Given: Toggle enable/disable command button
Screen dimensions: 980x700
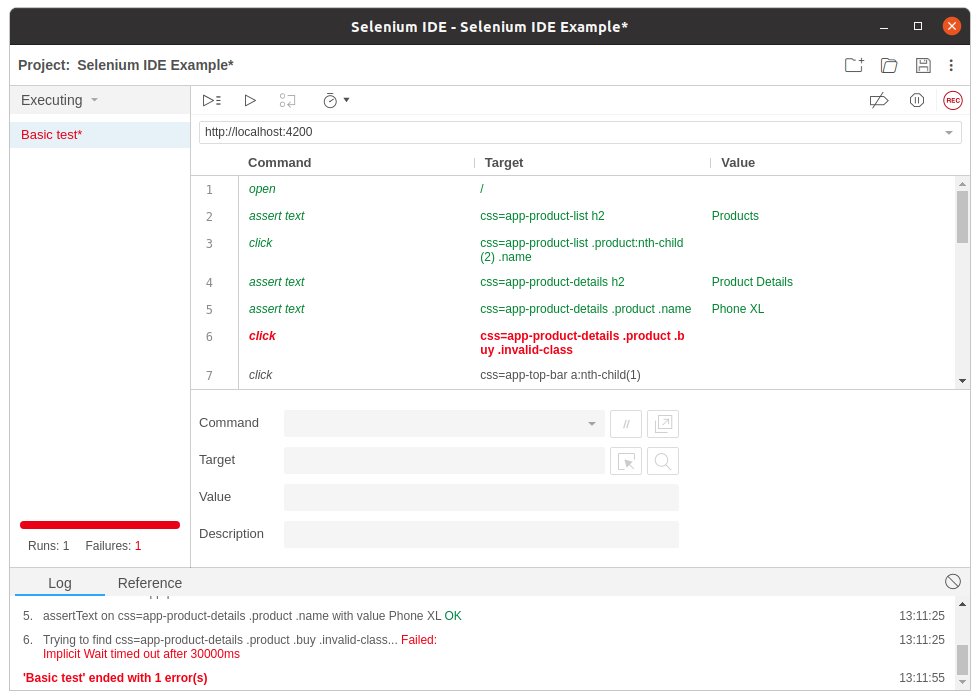Looking at the screenshot, I should click(626, 424).
